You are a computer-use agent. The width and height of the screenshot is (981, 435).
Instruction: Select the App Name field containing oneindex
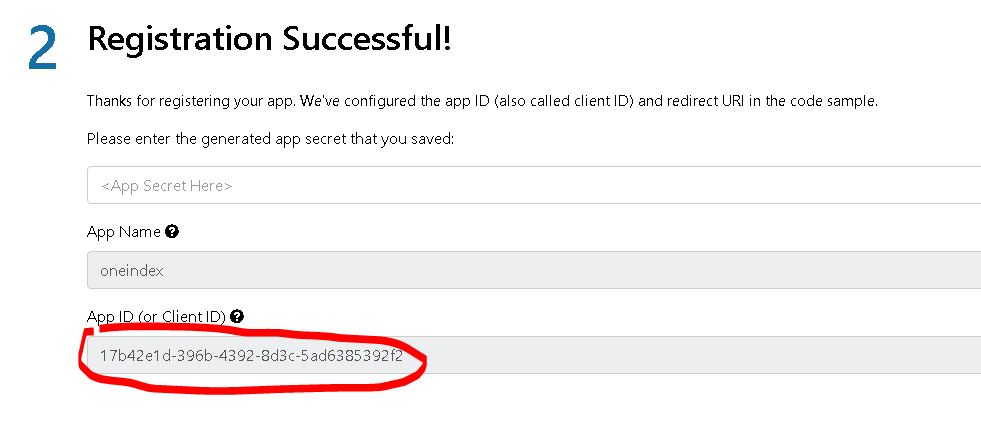534,270
